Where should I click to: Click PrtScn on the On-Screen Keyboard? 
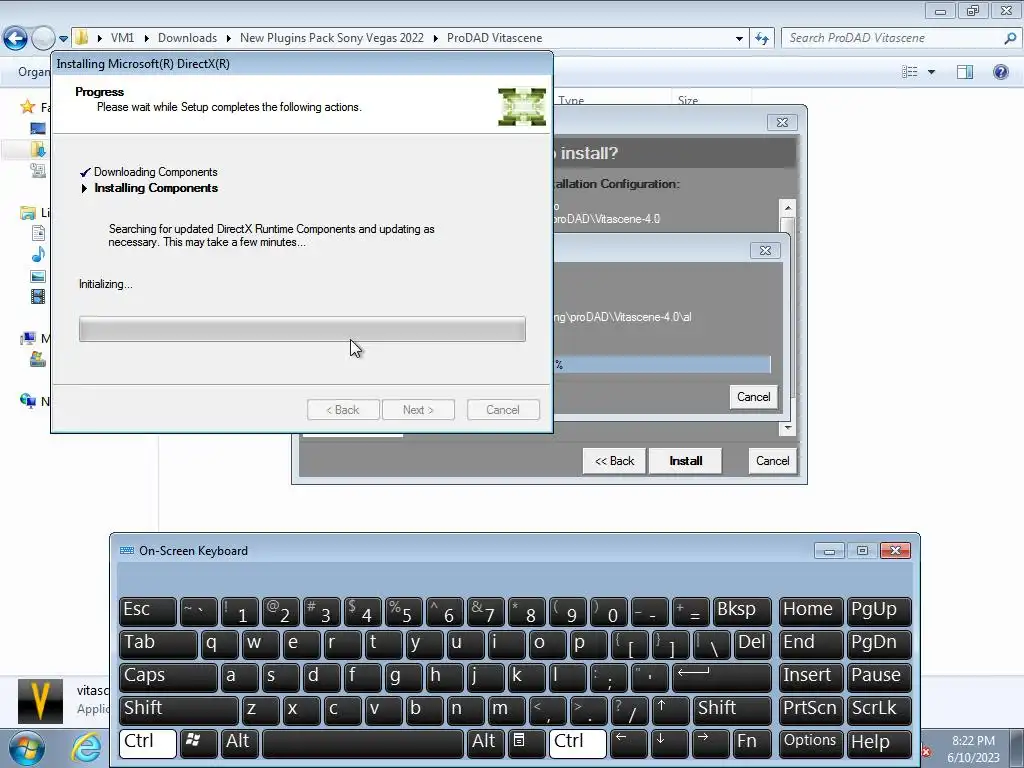pos(810,710)
